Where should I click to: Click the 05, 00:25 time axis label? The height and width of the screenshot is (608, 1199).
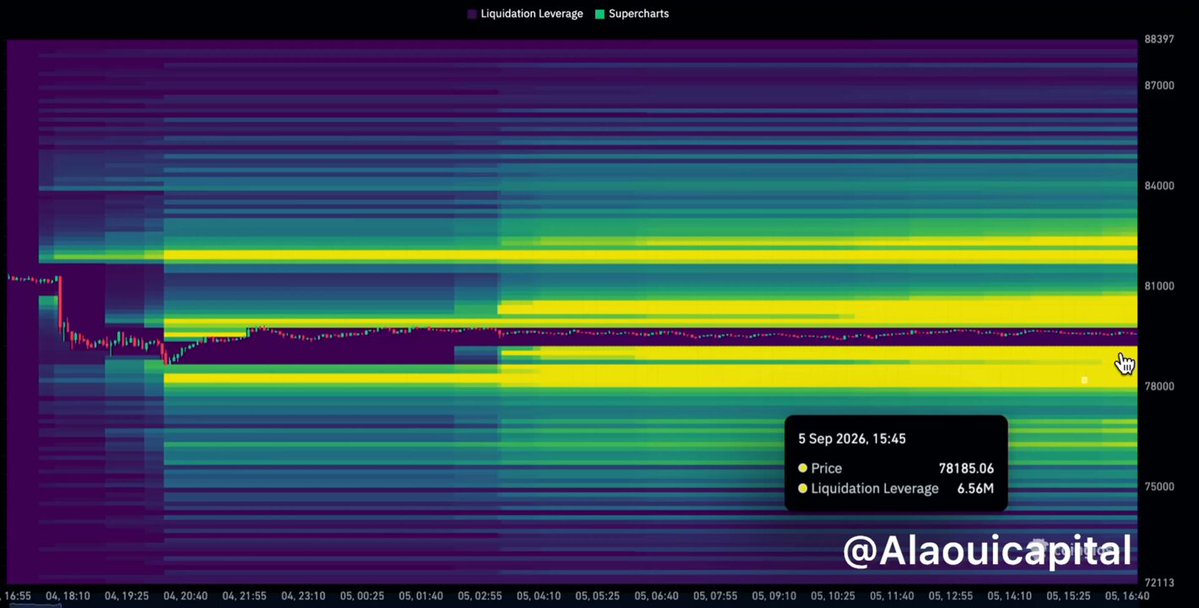click(x=362, y=596)
